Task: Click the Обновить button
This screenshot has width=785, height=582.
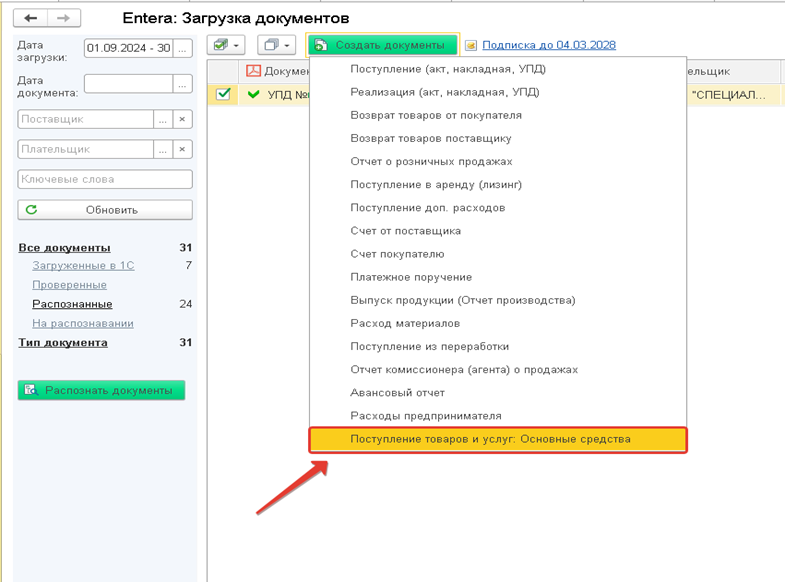Action: [105, 210]
